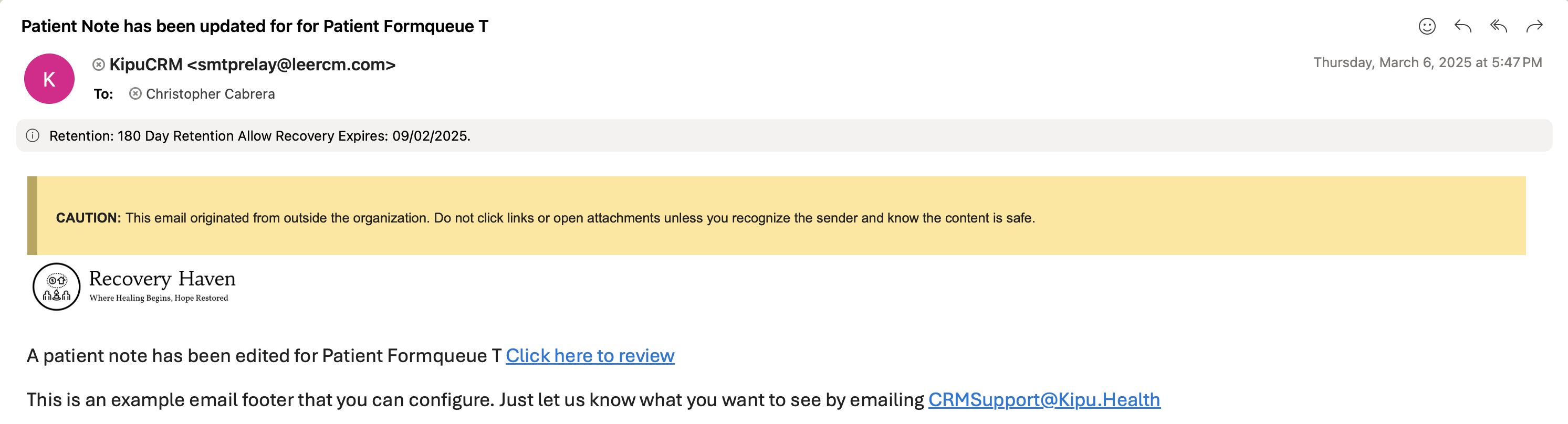Open the emoji reaction picker

click(x=1427, y=26)
